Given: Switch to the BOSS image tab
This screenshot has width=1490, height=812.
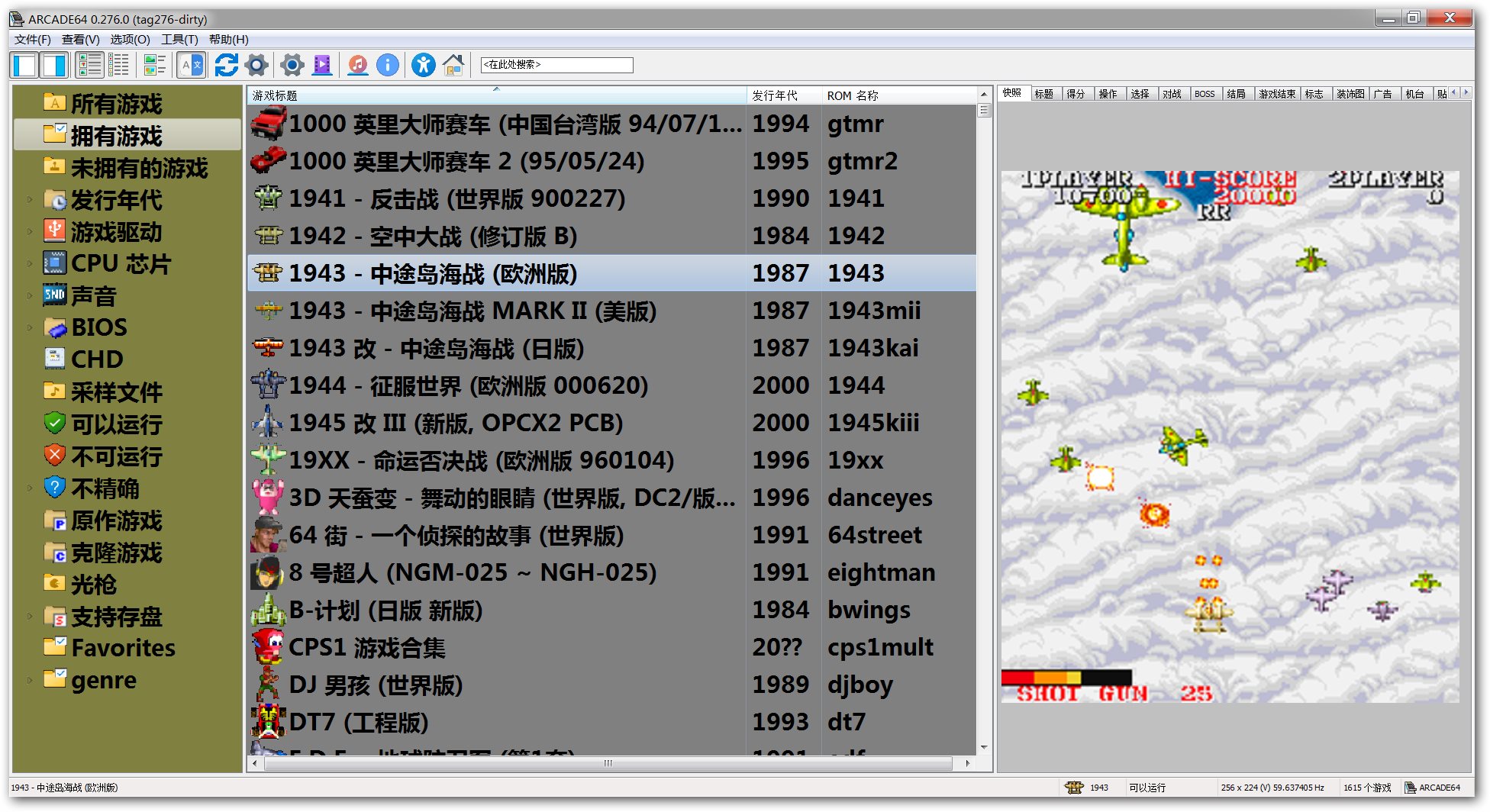Looking at the screenshot, I should 1205,94.
